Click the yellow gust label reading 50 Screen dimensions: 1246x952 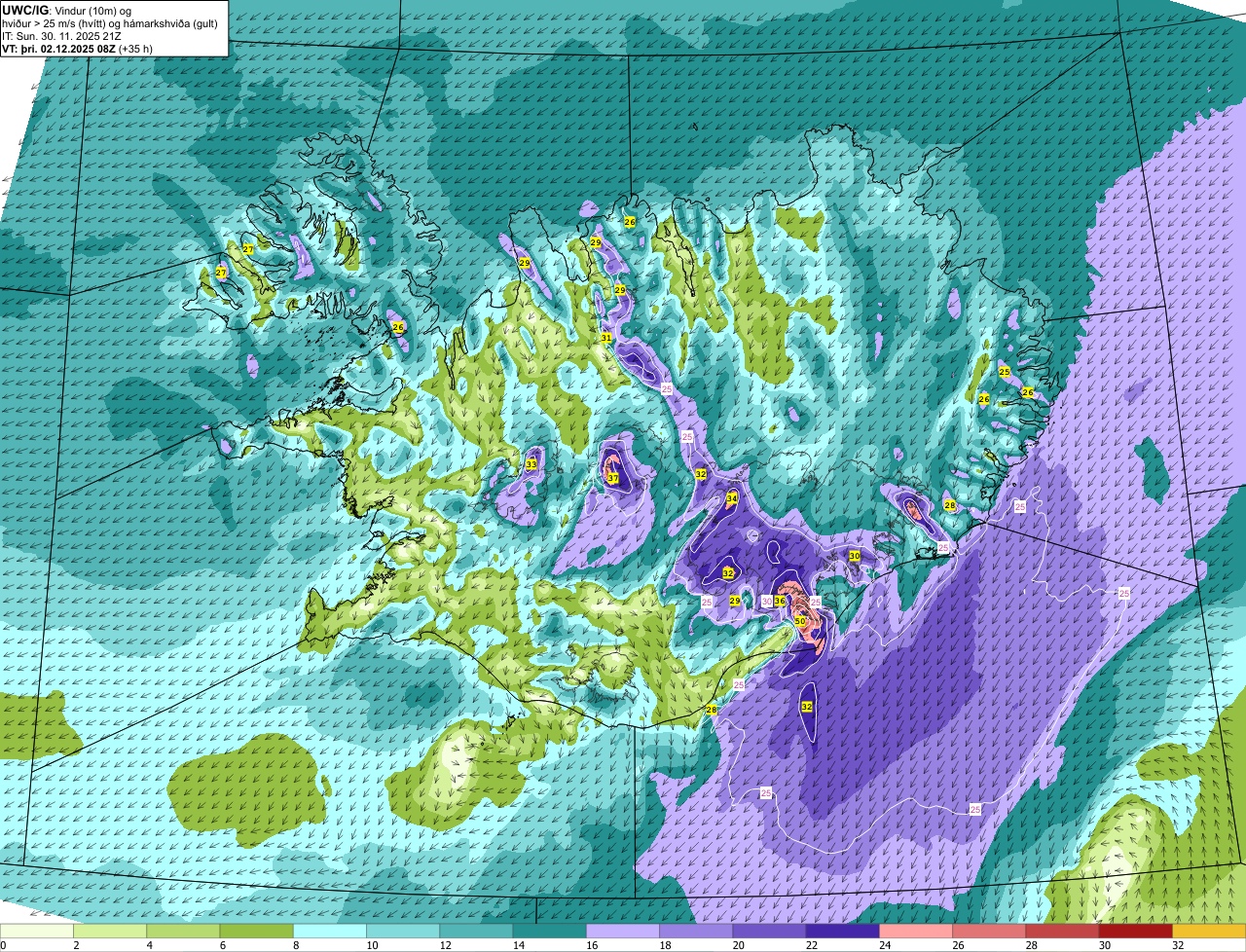point(800,621)
